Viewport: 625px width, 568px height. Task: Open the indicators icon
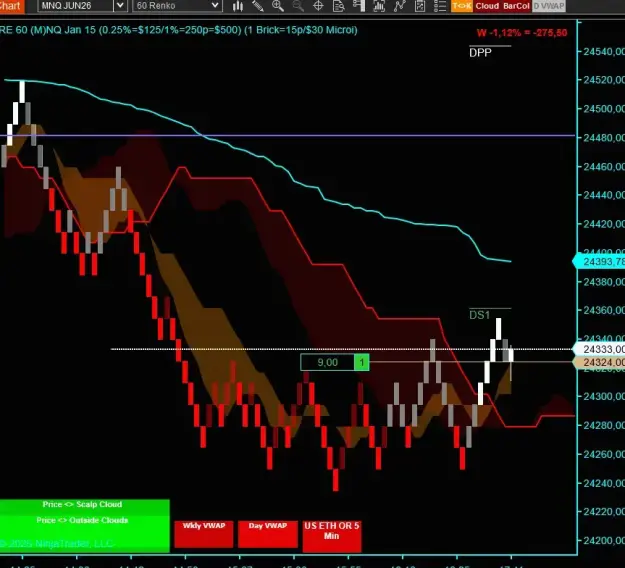399,6
